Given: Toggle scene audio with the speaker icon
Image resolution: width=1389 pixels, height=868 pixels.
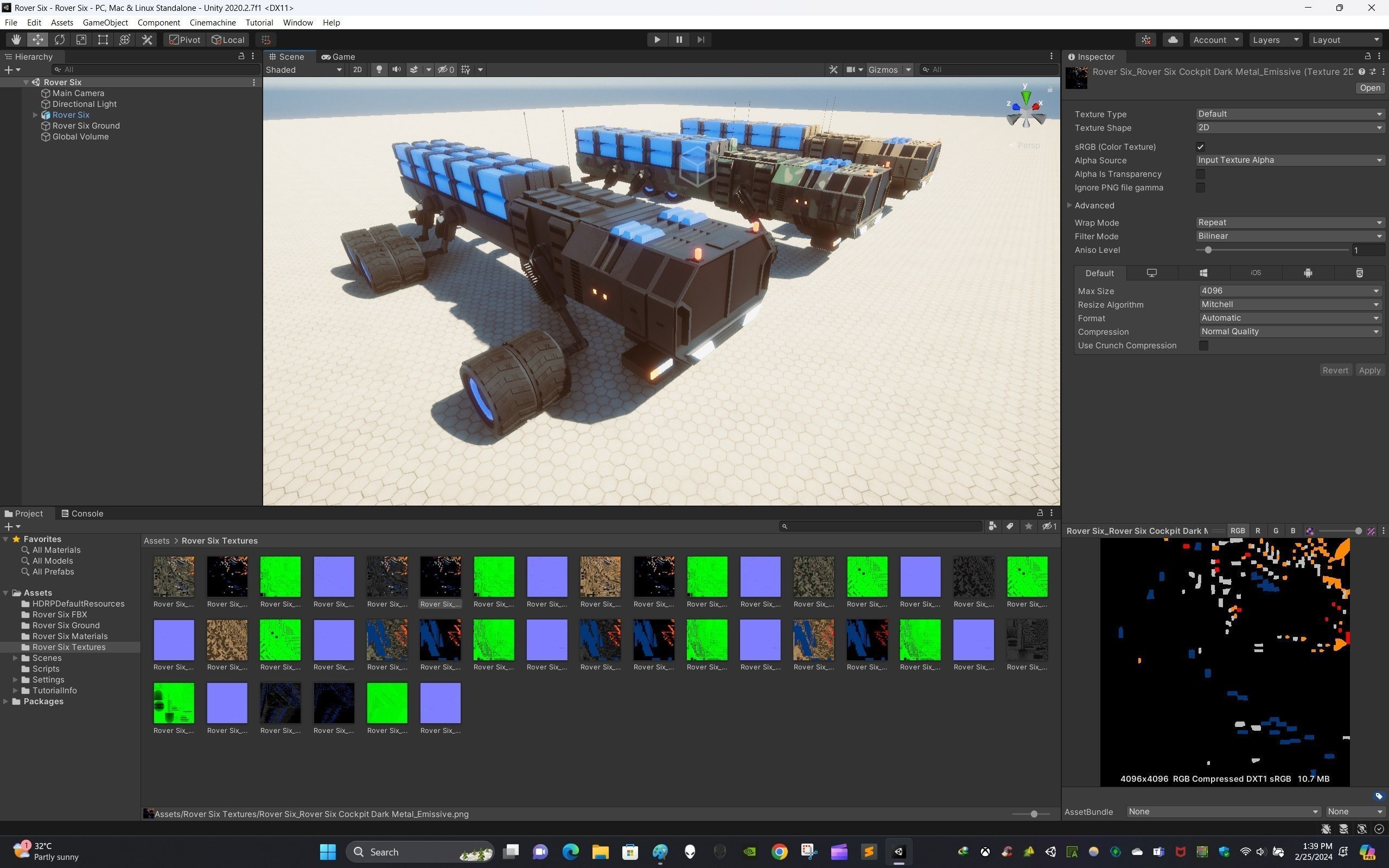Looking at the screenshot, I should point(396,69).
